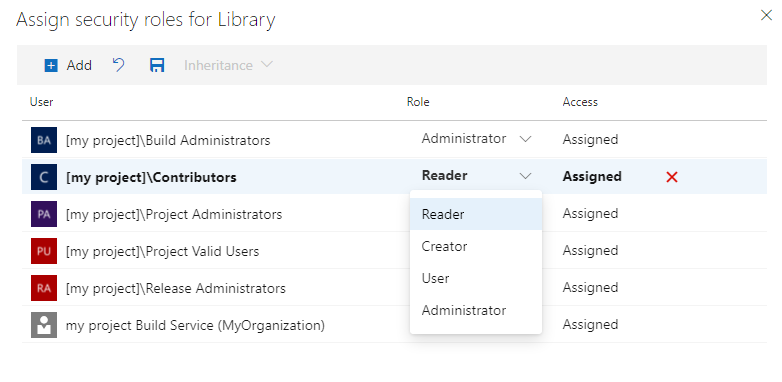Click the Role column header
The image size is (782, 382).
click(418, 102)
